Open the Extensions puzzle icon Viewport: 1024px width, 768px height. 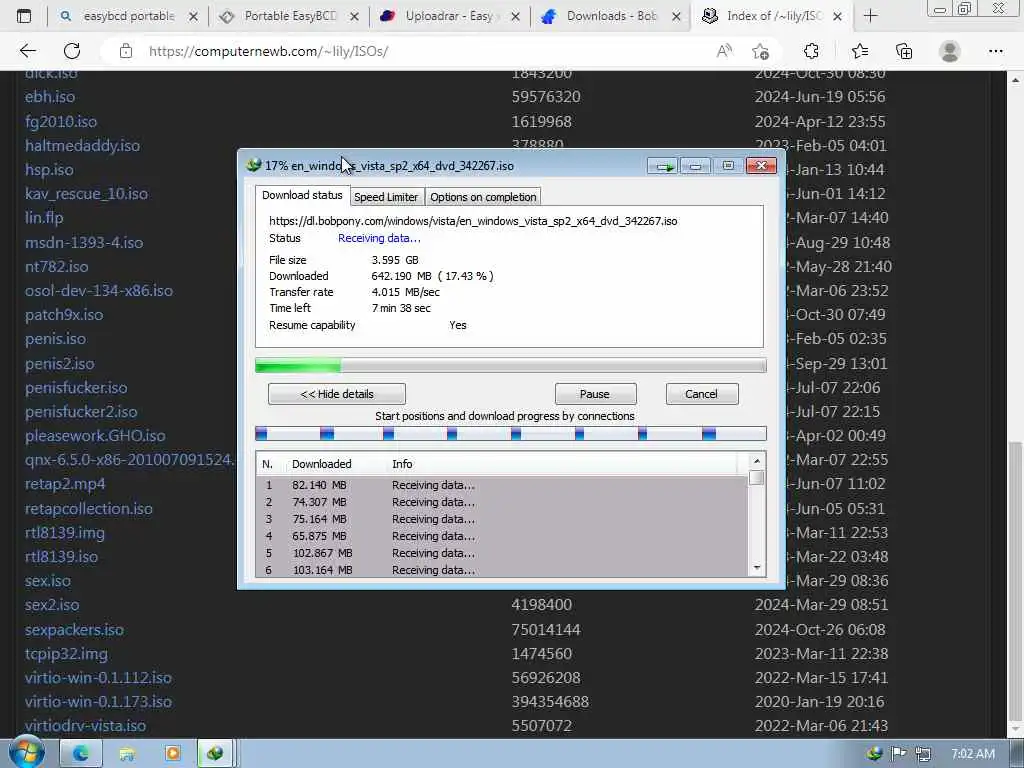pos(811,51)
